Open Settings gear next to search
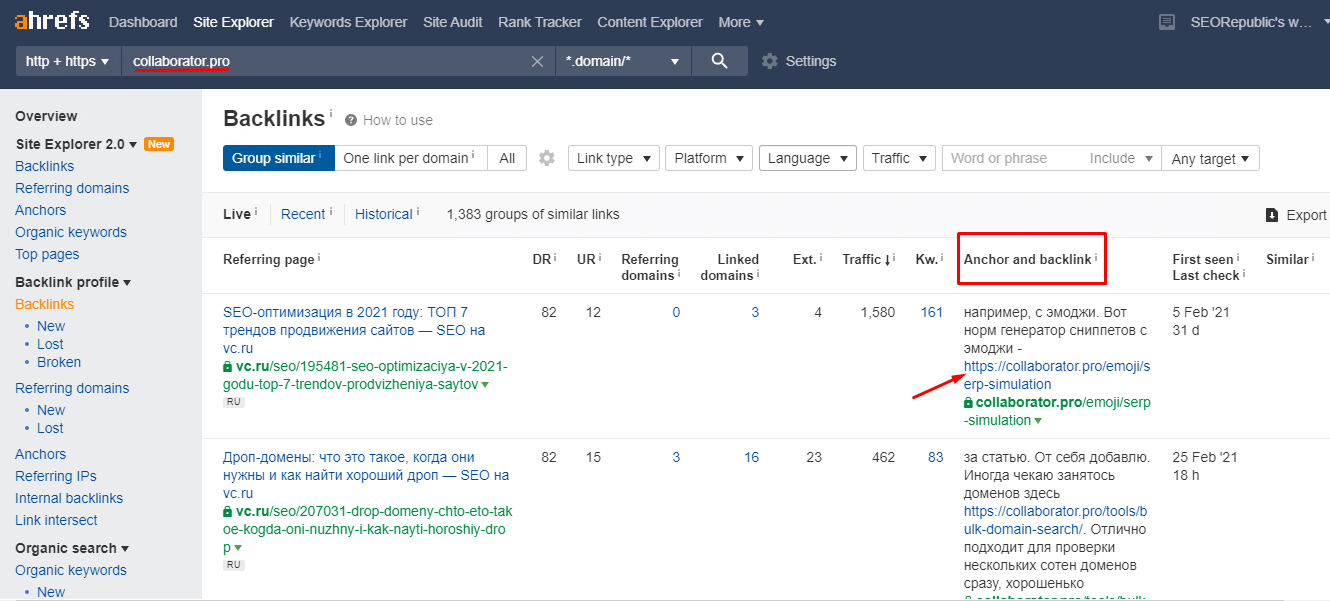The image size is (1330, 601). [x=770, y=61]
